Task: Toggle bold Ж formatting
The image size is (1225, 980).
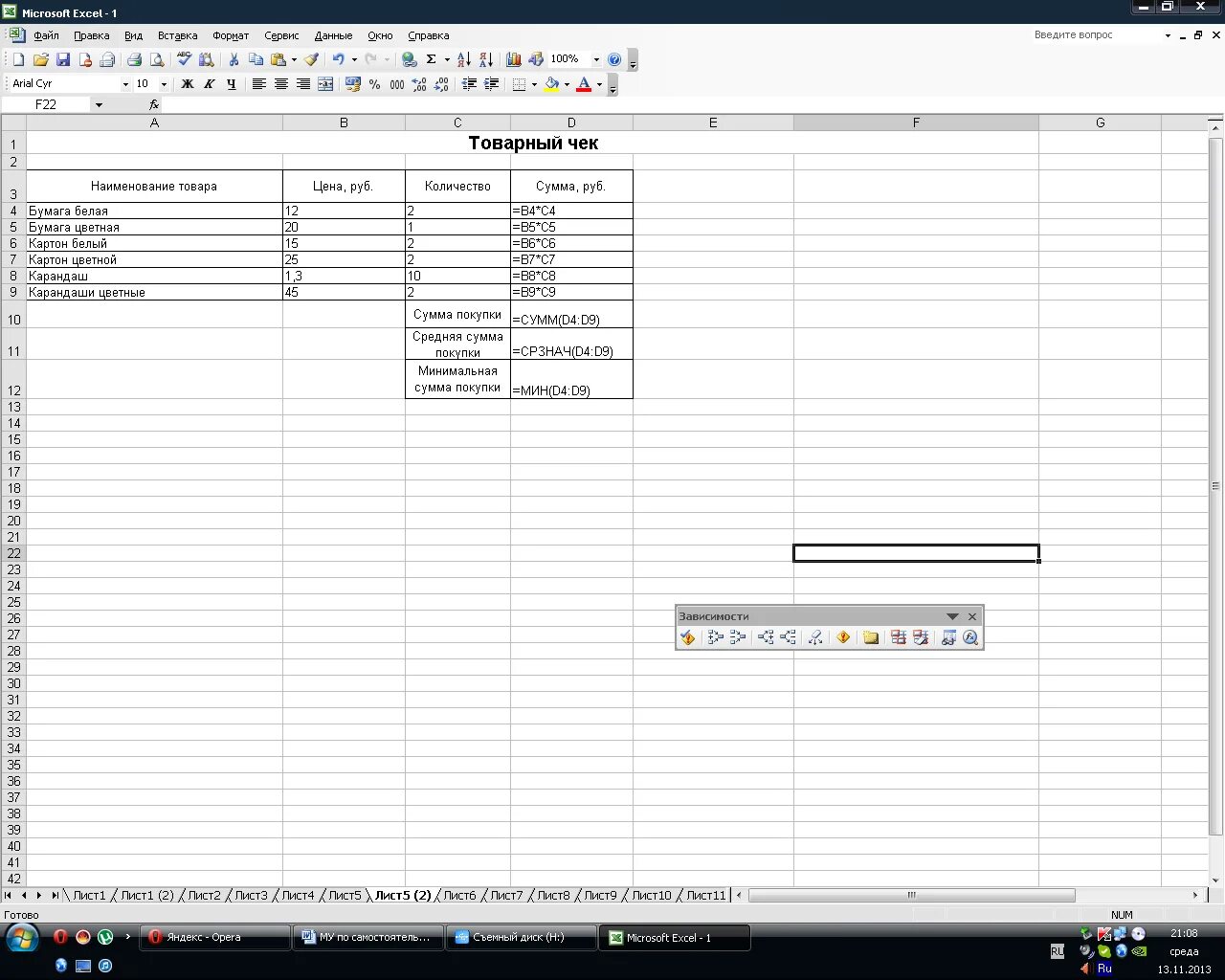Action: pyautogui.click(x=188, y=84)
